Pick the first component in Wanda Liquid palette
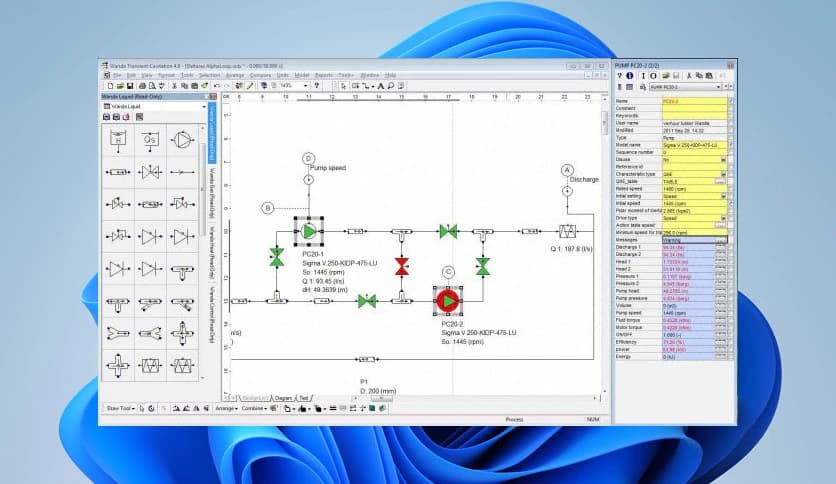This screenshot has width=836, height=484. click(x=119, y=140)
